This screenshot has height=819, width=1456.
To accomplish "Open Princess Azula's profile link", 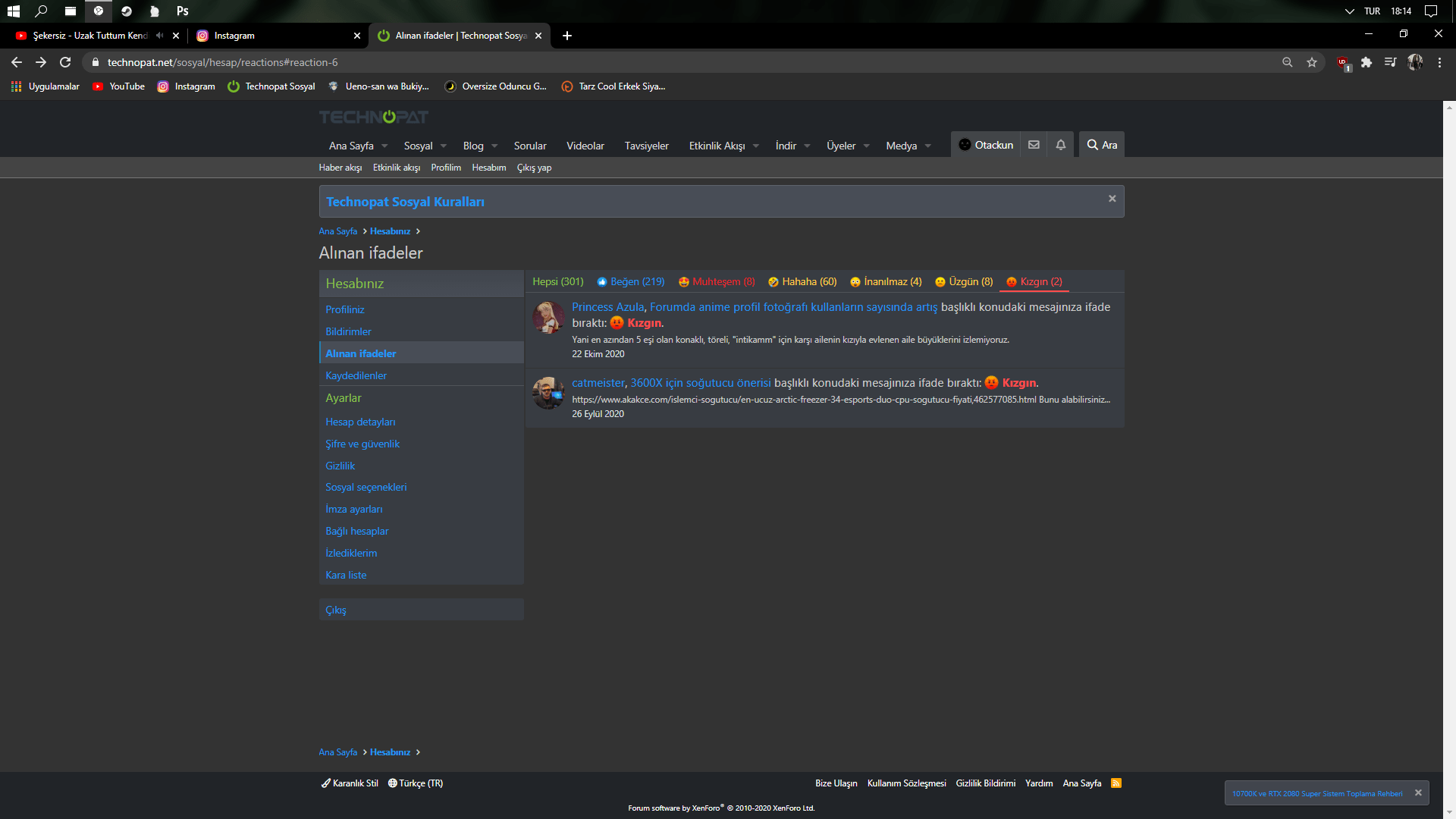I will tap(607, 307).
